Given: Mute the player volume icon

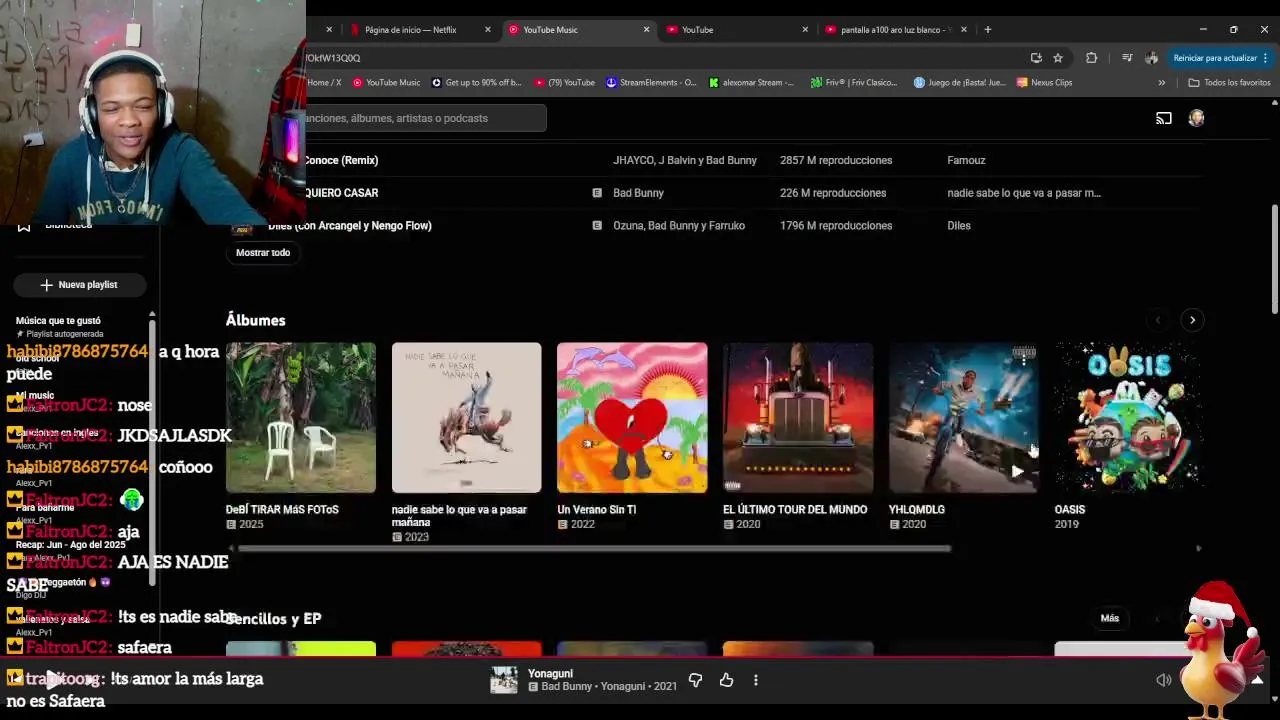Looking at the screenshot, I should click(1164, 680).
